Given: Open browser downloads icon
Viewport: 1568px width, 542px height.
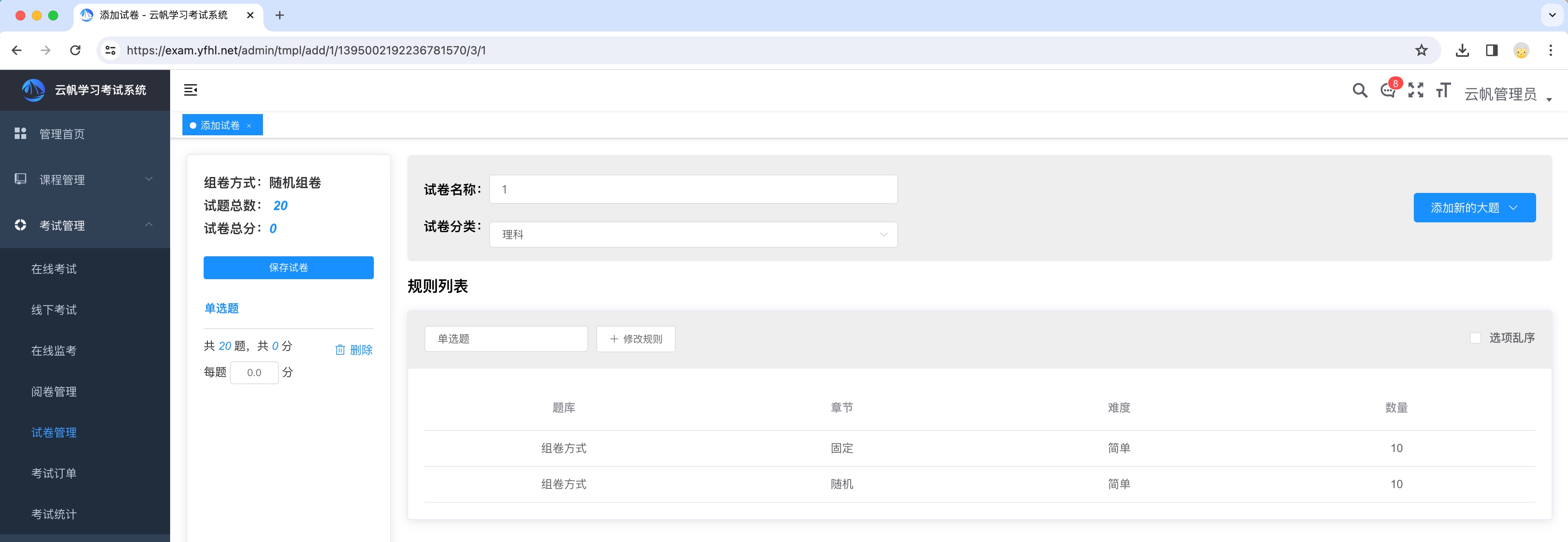Looking at the screenshot, I should pos(1462,50).
